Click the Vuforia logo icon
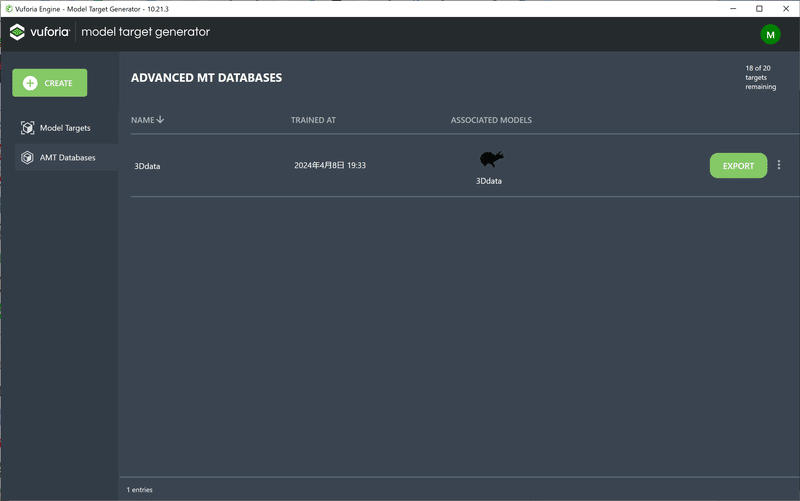800x501 pixels. coord(17,32)
